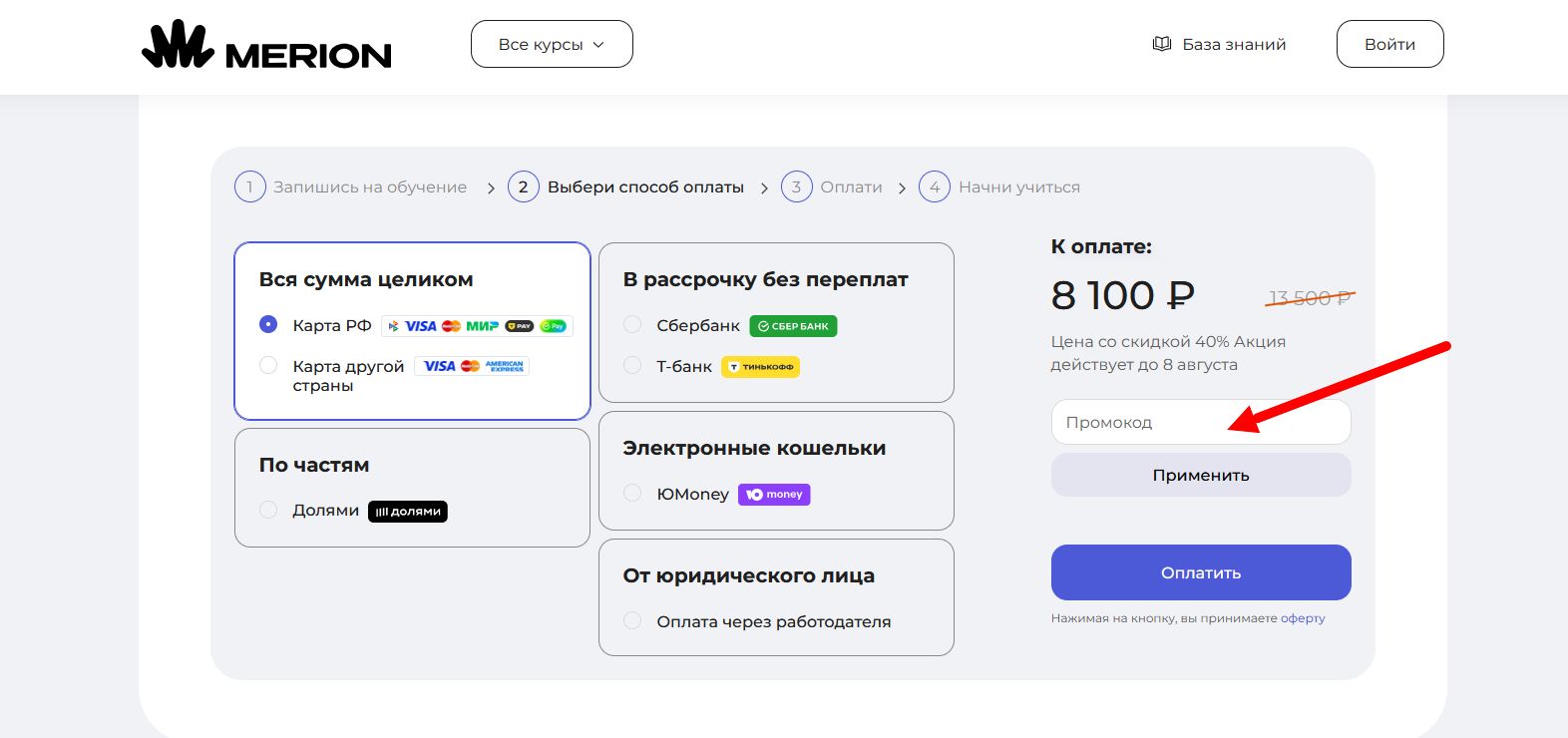Click the Электронные кошельки heading
This screenshot has height=738, width=1568.
tap(754, 448)
